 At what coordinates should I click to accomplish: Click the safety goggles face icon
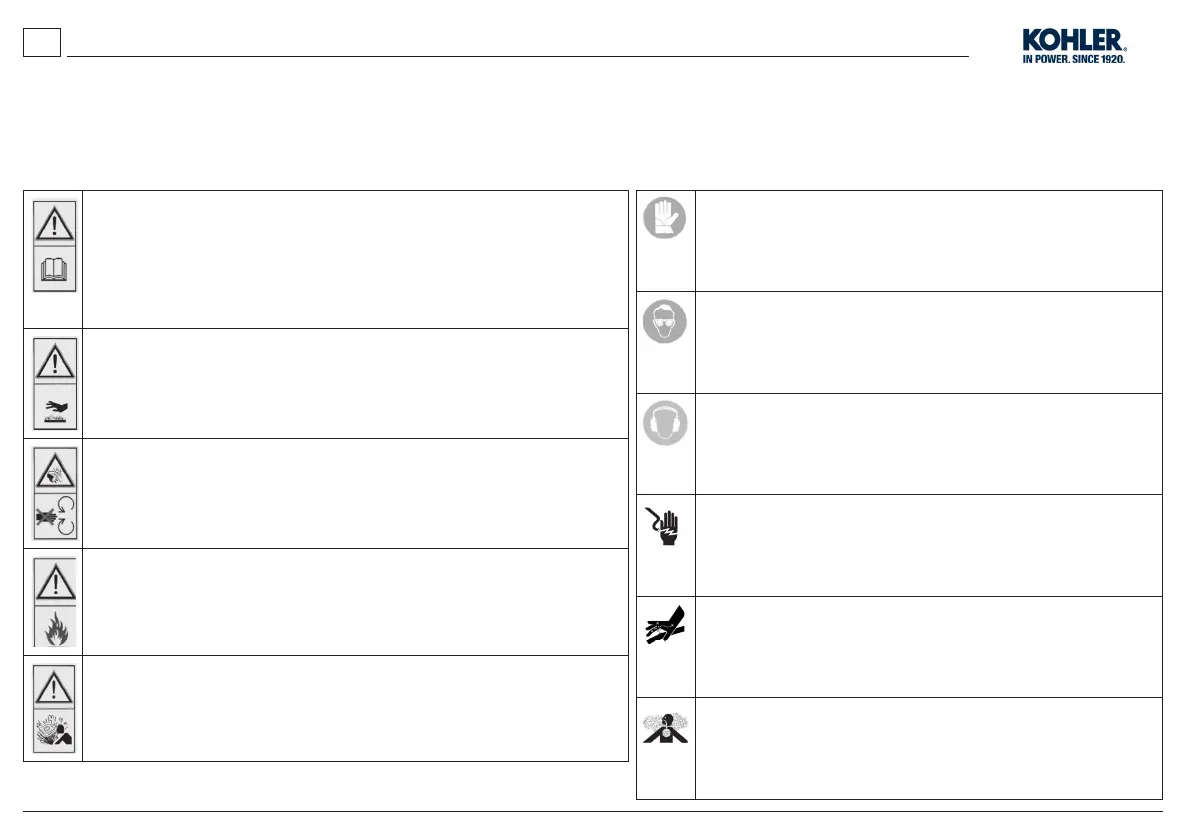click(x=665, y=321)
